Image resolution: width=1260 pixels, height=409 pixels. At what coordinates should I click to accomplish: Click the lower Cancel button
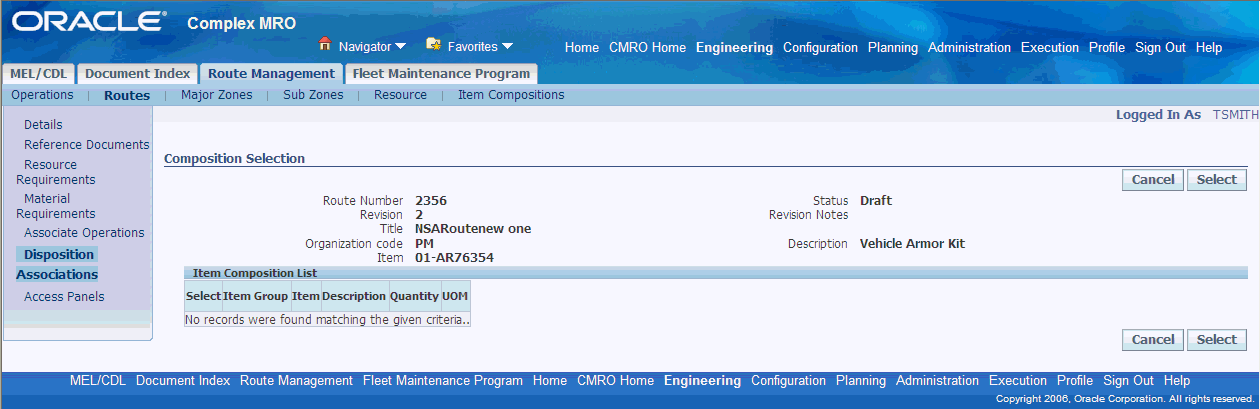1153,340
